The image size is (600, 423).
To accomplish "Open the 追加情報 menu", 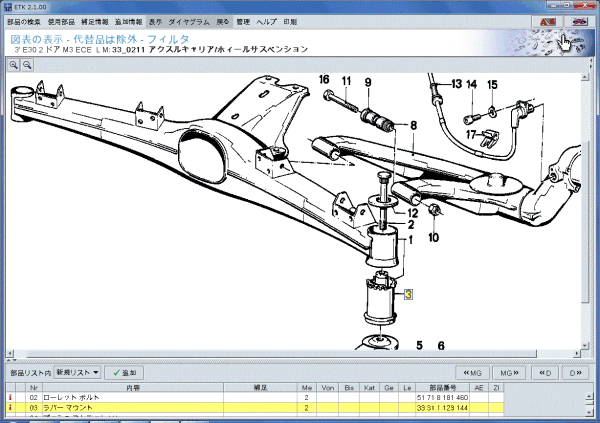I will click(x=128, y=21).
